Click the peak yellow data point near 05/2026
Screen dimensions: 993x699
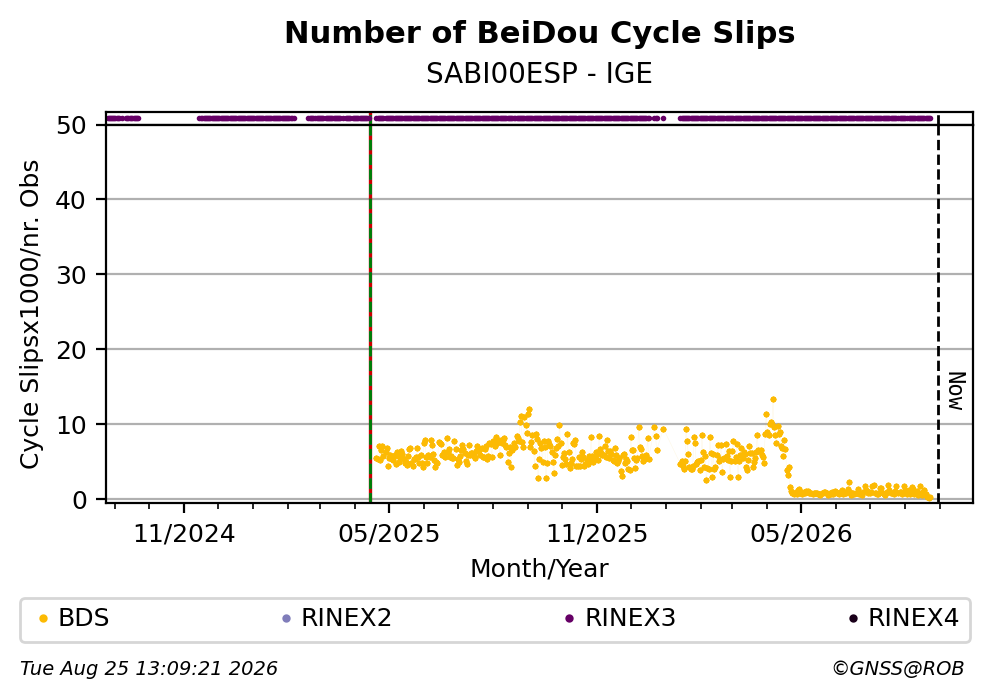pos(773,400)
